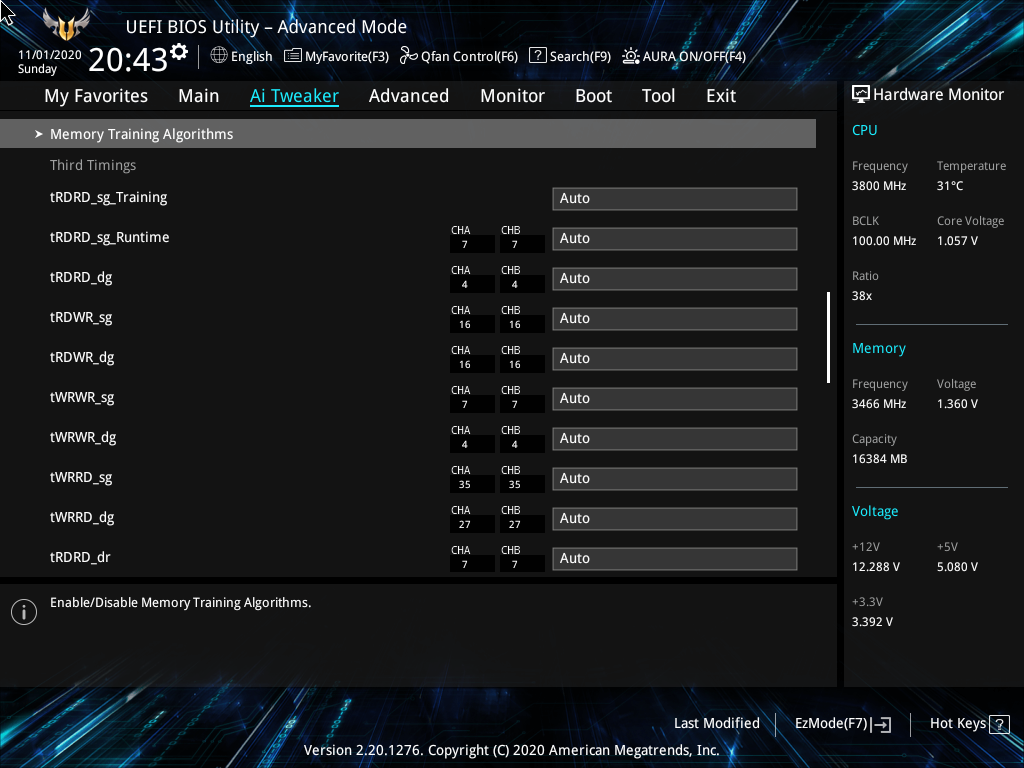This screenshot has height=768, width=1024.
Task: Click the vertical scrollbar in the settings list
Action: pyautogui.click(x=828, y=337)
